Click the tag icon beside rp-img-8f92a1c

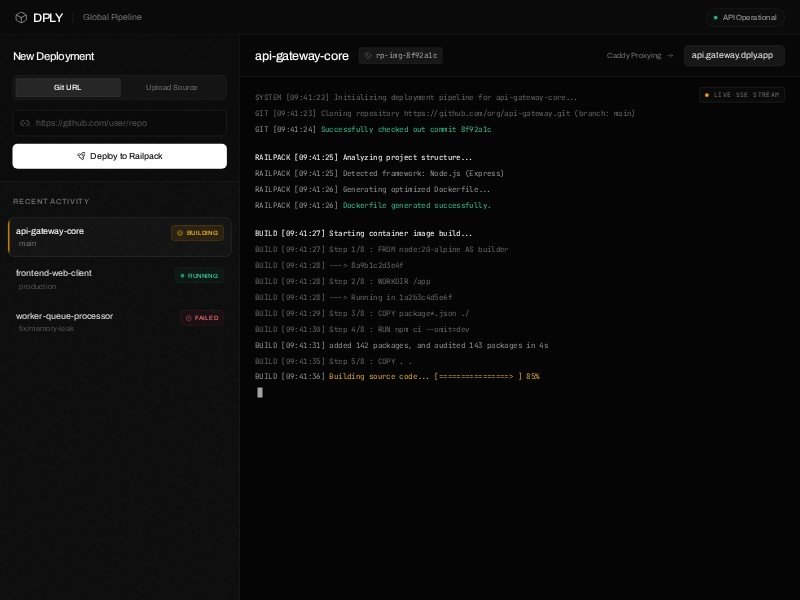click(x=367, y=56)
